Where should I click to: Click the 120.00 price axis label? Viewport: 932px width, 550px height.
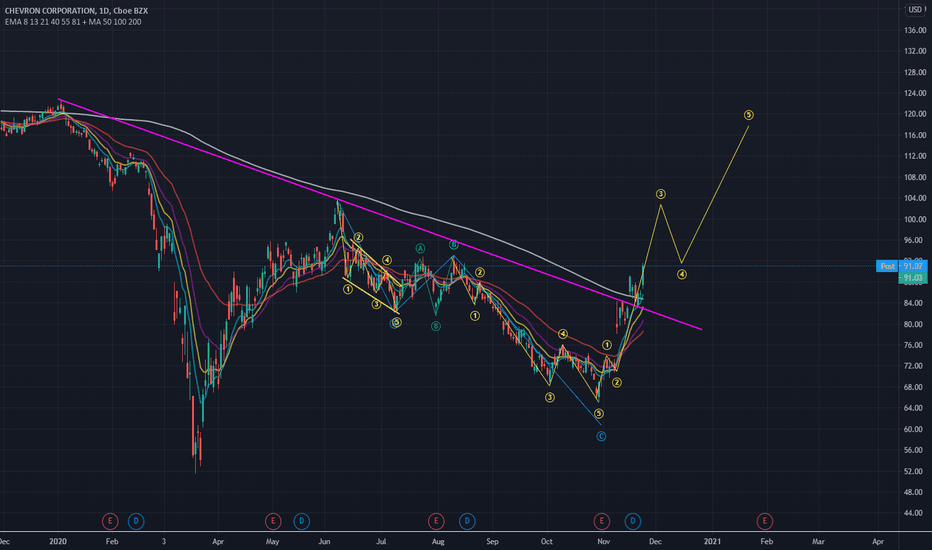tap(915, 114)
